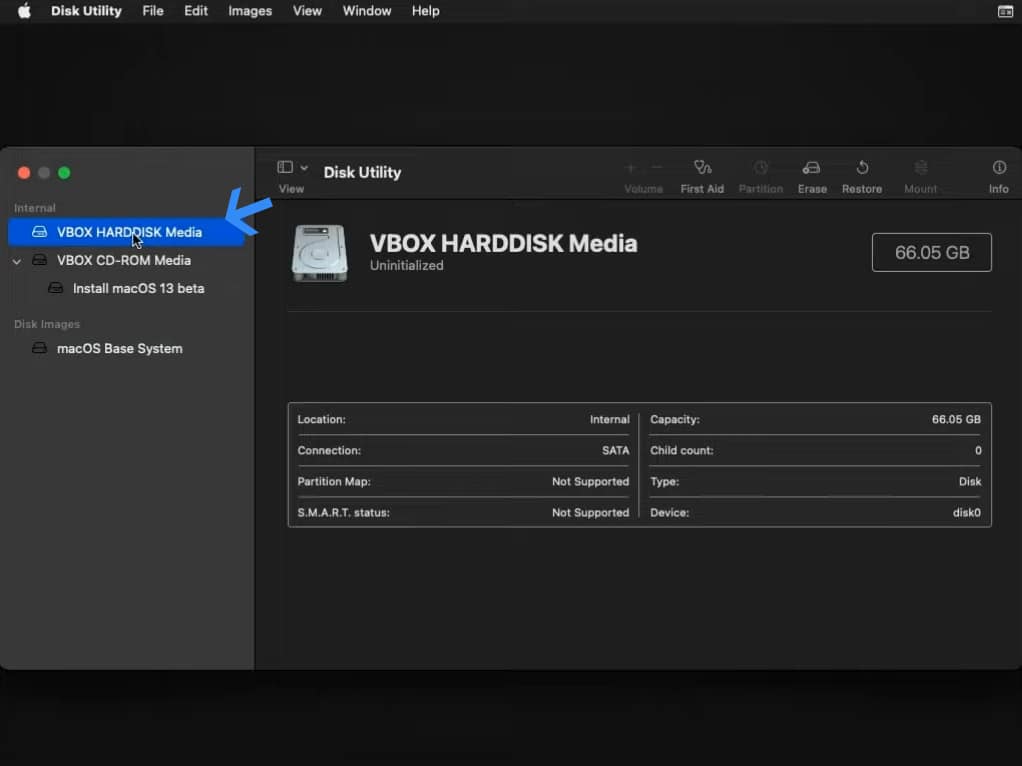Collapse the VBOX CD-ROM Media tree
Image resolution: width=1022 pixels, height=766 pixels.
17,260
